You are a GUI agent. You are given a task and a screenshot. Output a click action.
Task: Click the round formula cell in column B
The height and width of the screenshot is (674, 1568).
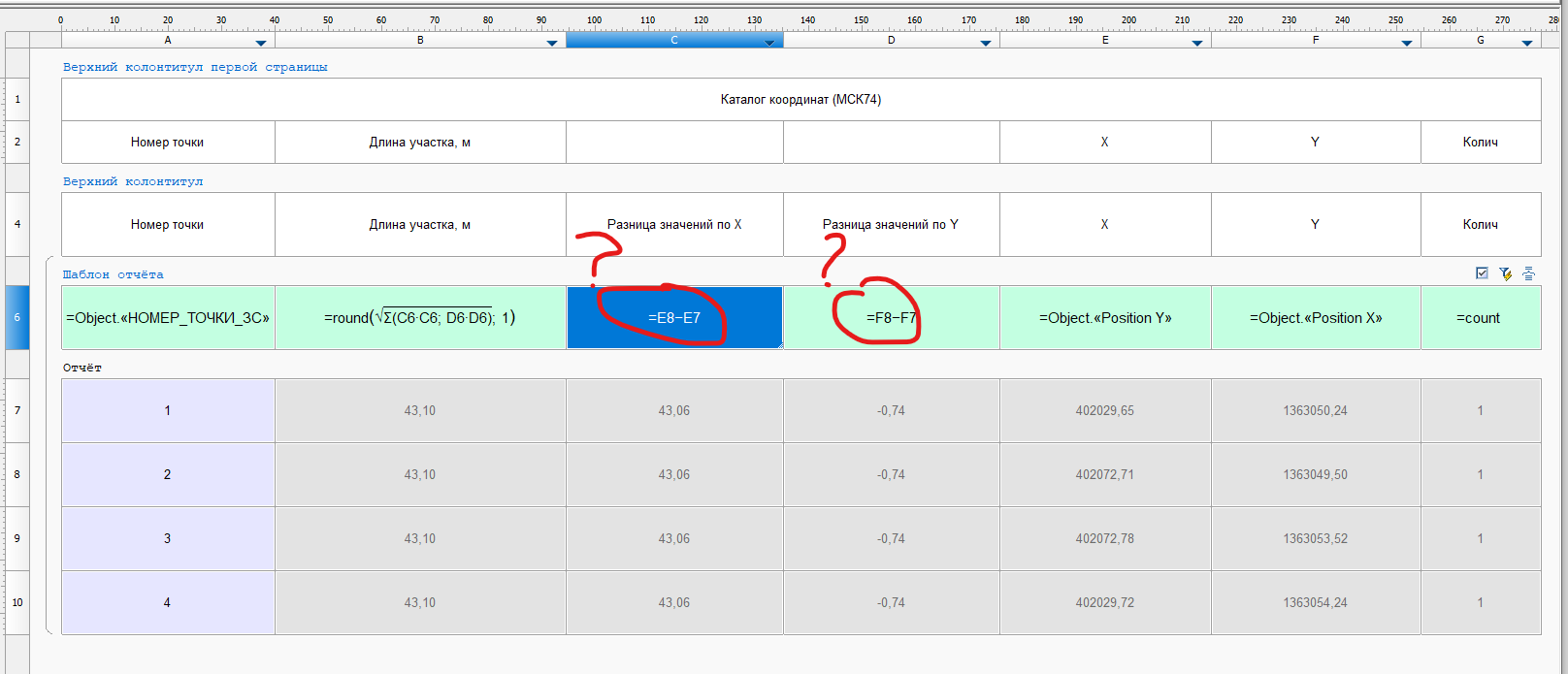pos(420,318)
